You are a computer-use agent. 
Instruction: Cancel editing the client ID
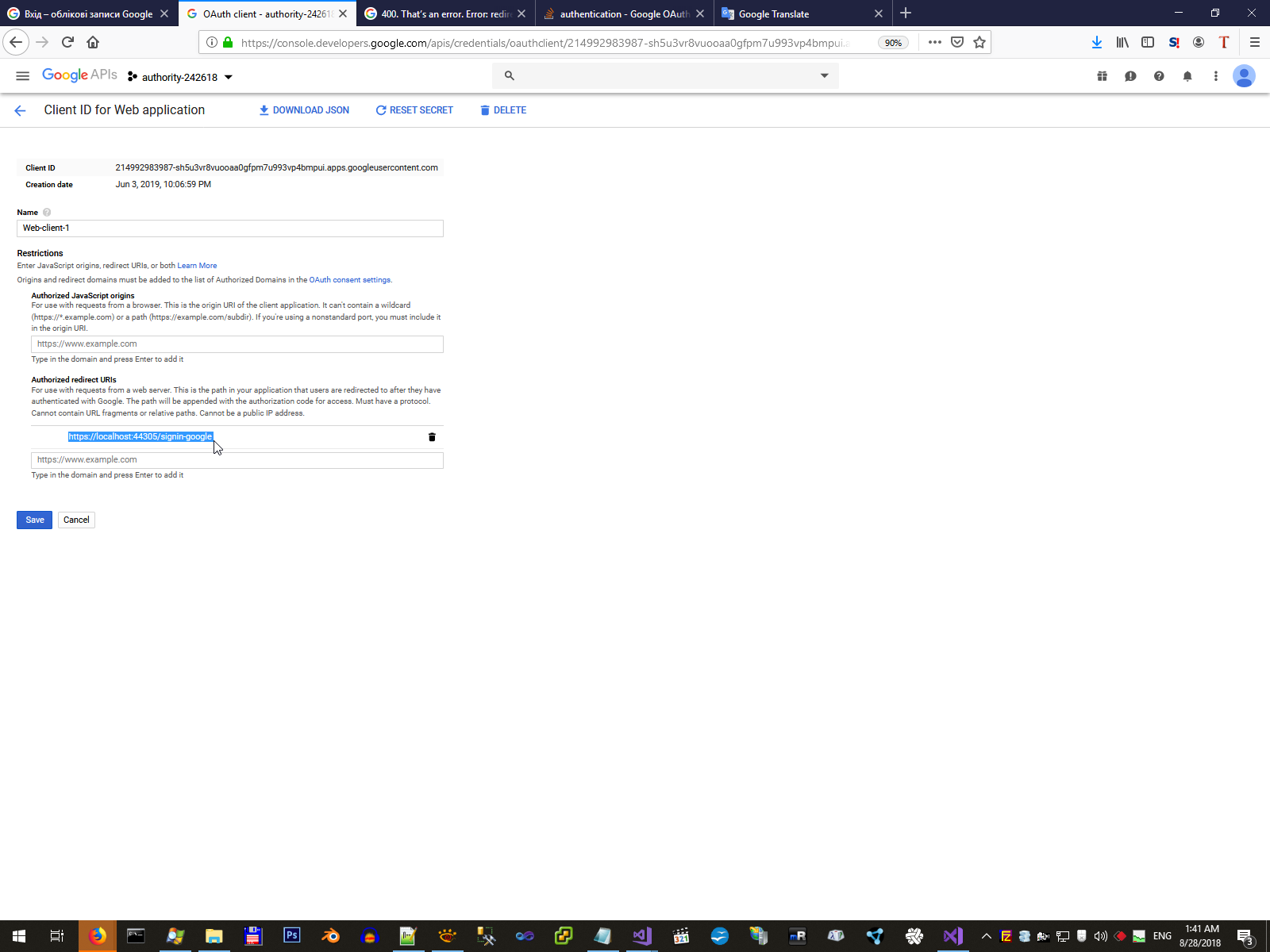click(x=76, y=520)
